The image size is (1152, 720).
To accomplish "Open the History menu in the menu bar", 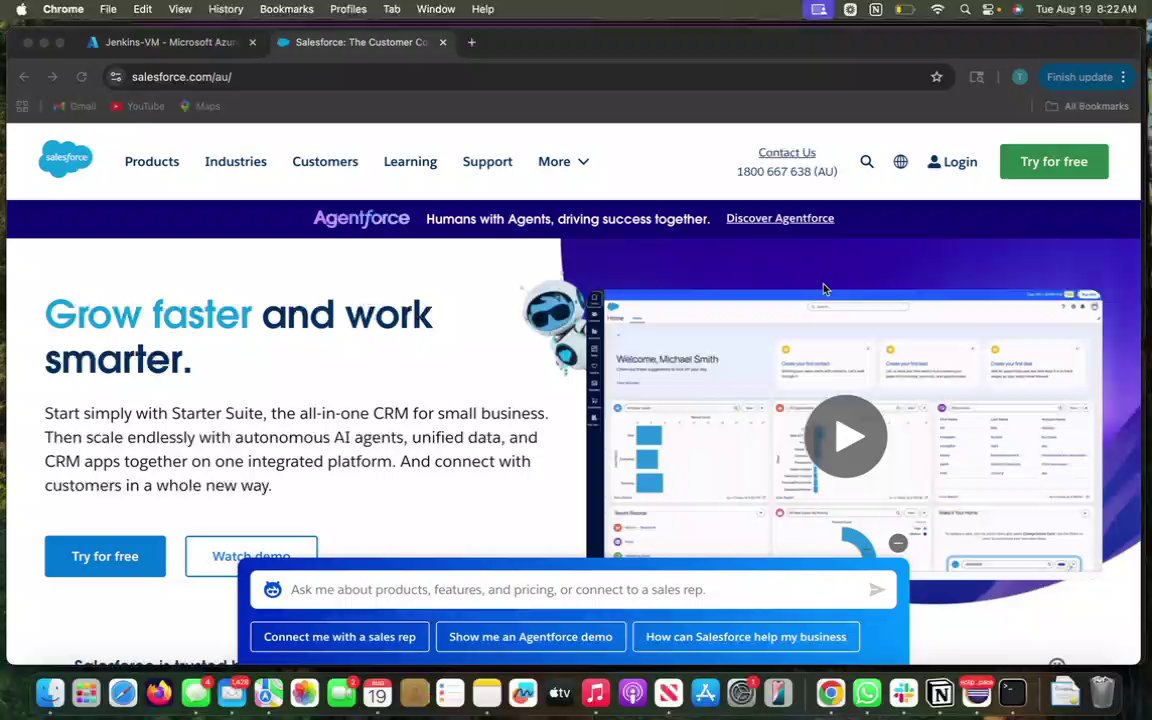I will click(226, 10).
